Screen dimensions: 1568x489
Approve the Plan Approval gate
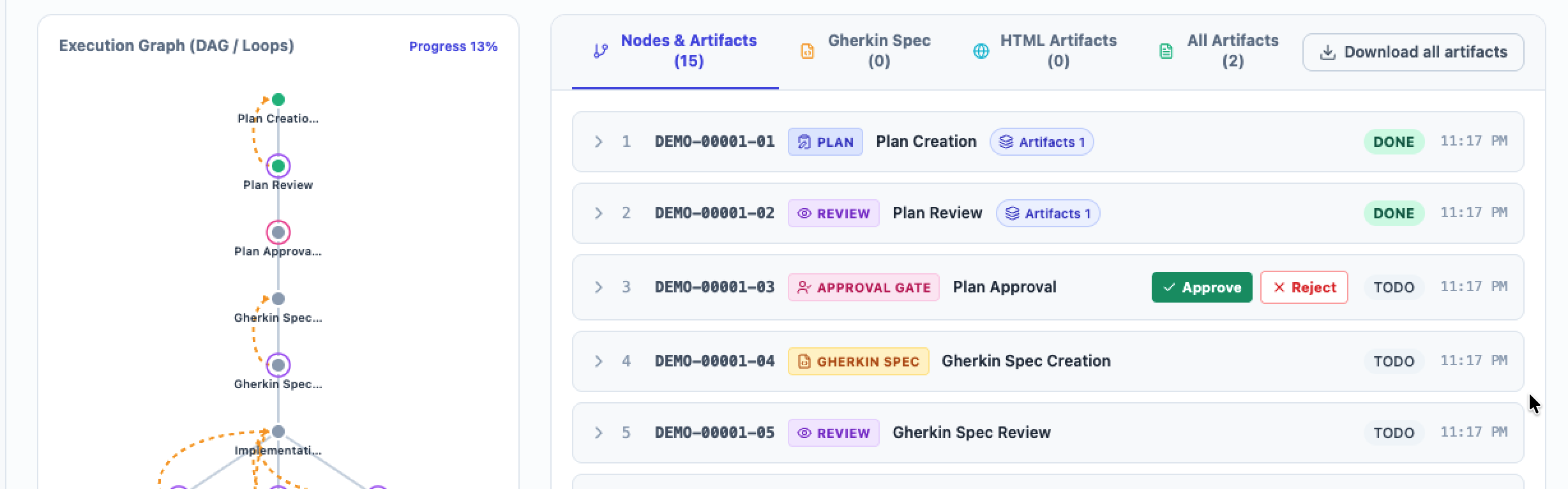[1202, 287]
